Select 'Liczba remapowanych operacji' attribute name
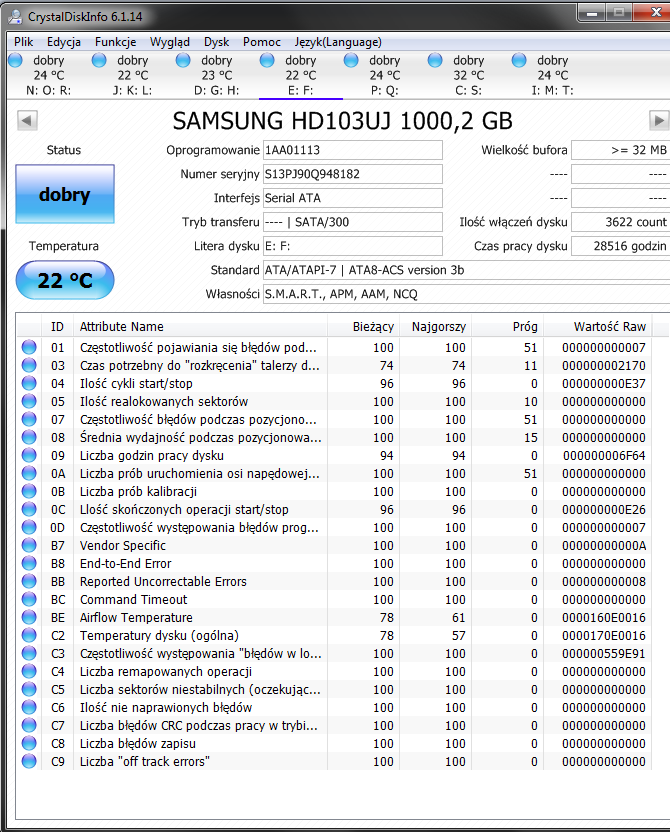 (x=166, y=672)
